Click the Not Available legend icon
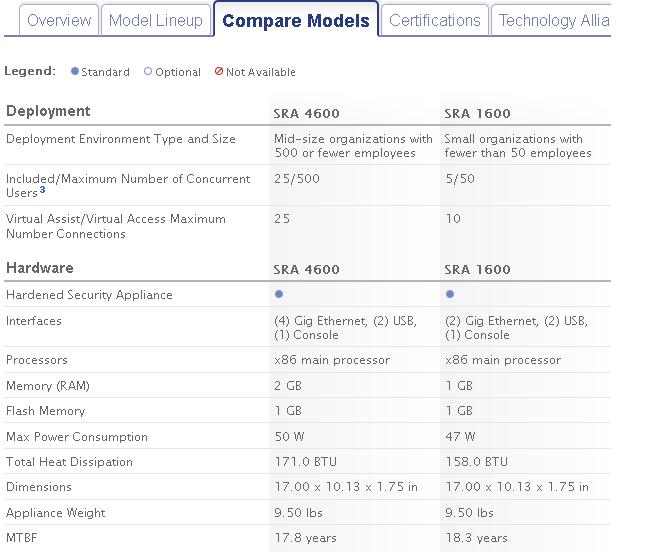Image resolution: width=667 pixels, height=552 pixels. 219,71
